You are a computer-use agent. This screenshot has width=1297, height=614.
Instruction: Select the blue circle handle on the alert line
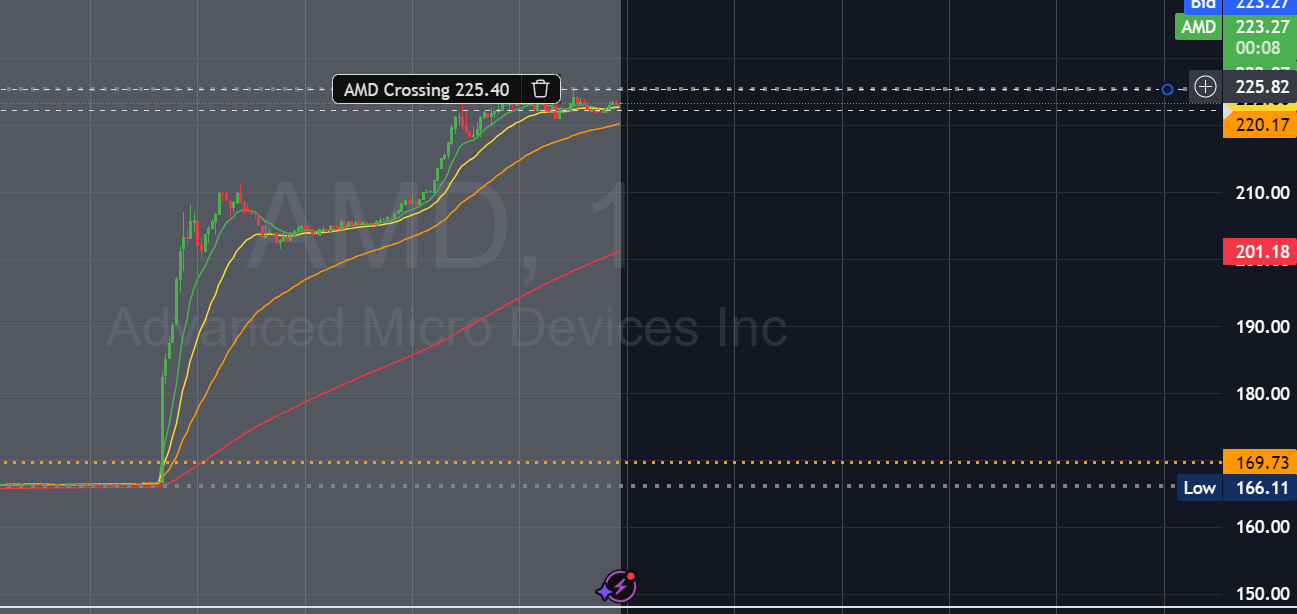(x=1167, y=90)
